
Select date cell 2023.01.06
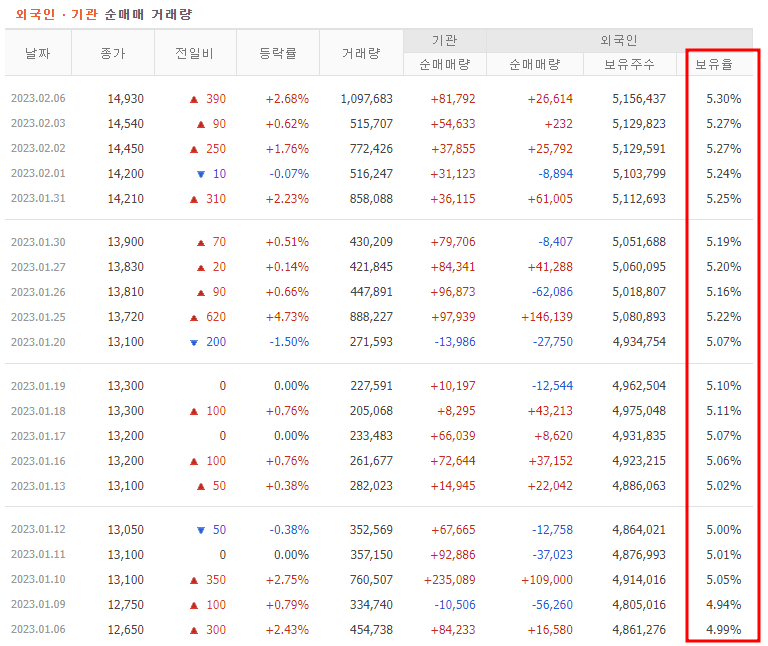pos(38,629)
